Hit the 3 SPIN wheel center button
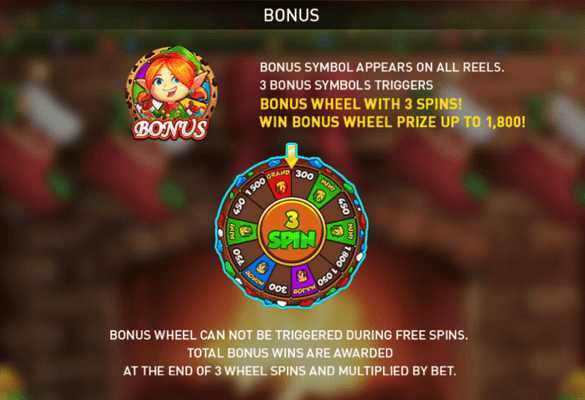The height and width of the screenshot is (400, 585). point(292,230)
